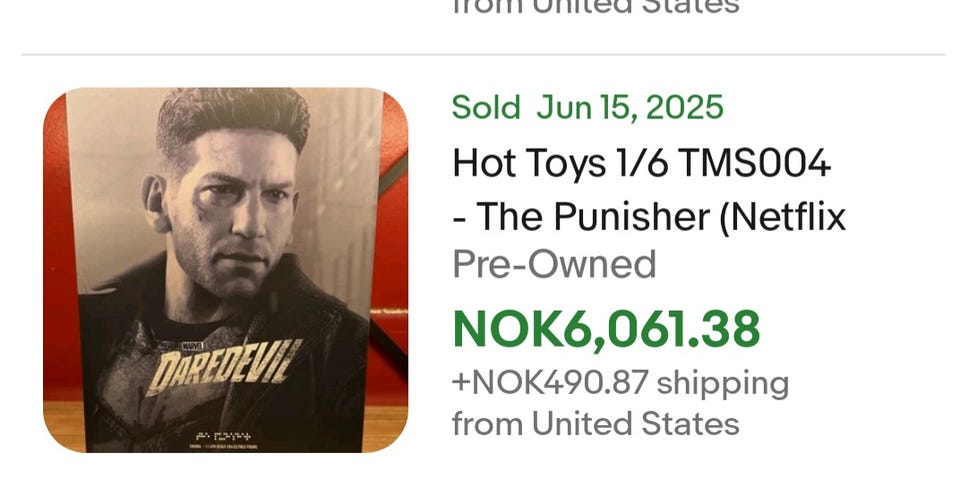Open the Punisher listing thumbnail image
960x496 pixels.
coord(225,270)
